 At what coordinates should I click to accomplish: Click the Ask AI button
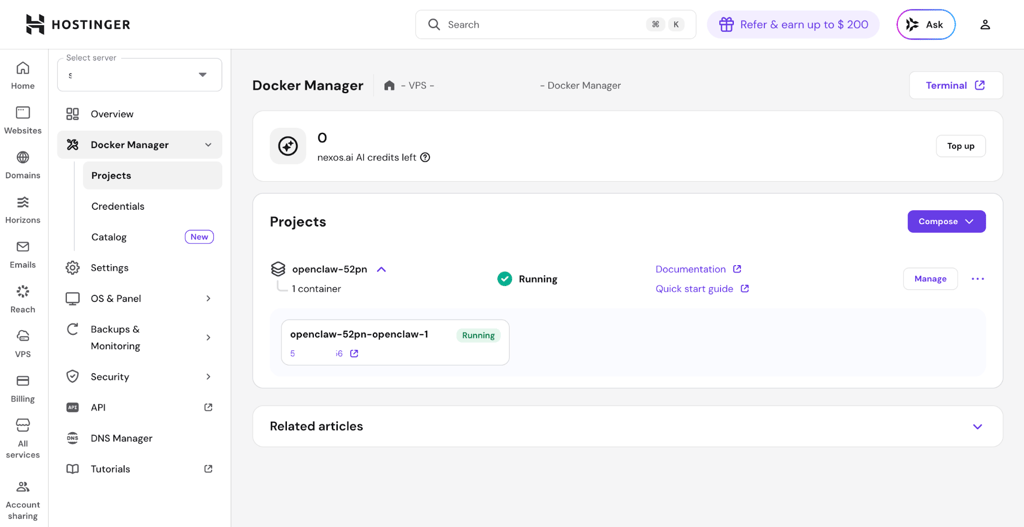[x=926, y=25]
